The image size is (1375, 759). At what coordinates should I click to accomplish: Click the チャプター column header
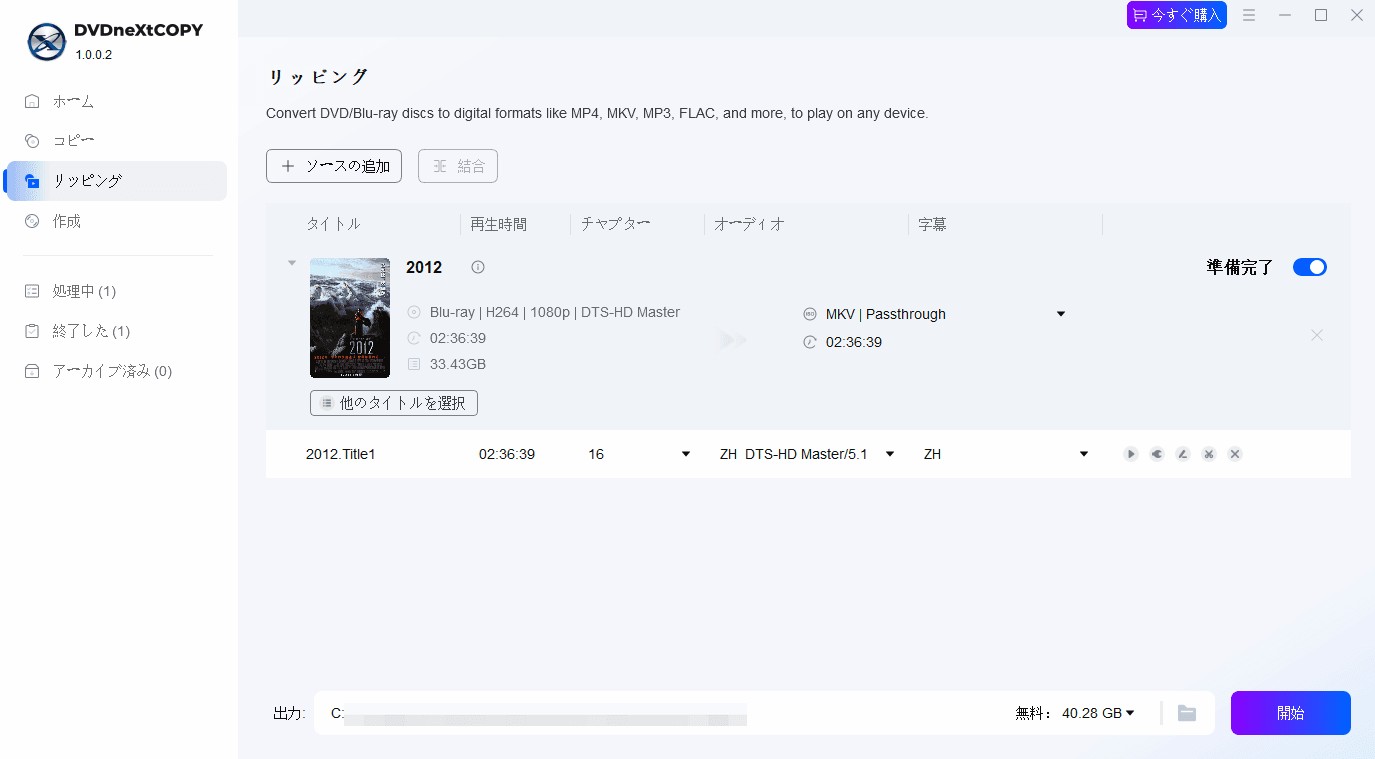tap(616, 224)
